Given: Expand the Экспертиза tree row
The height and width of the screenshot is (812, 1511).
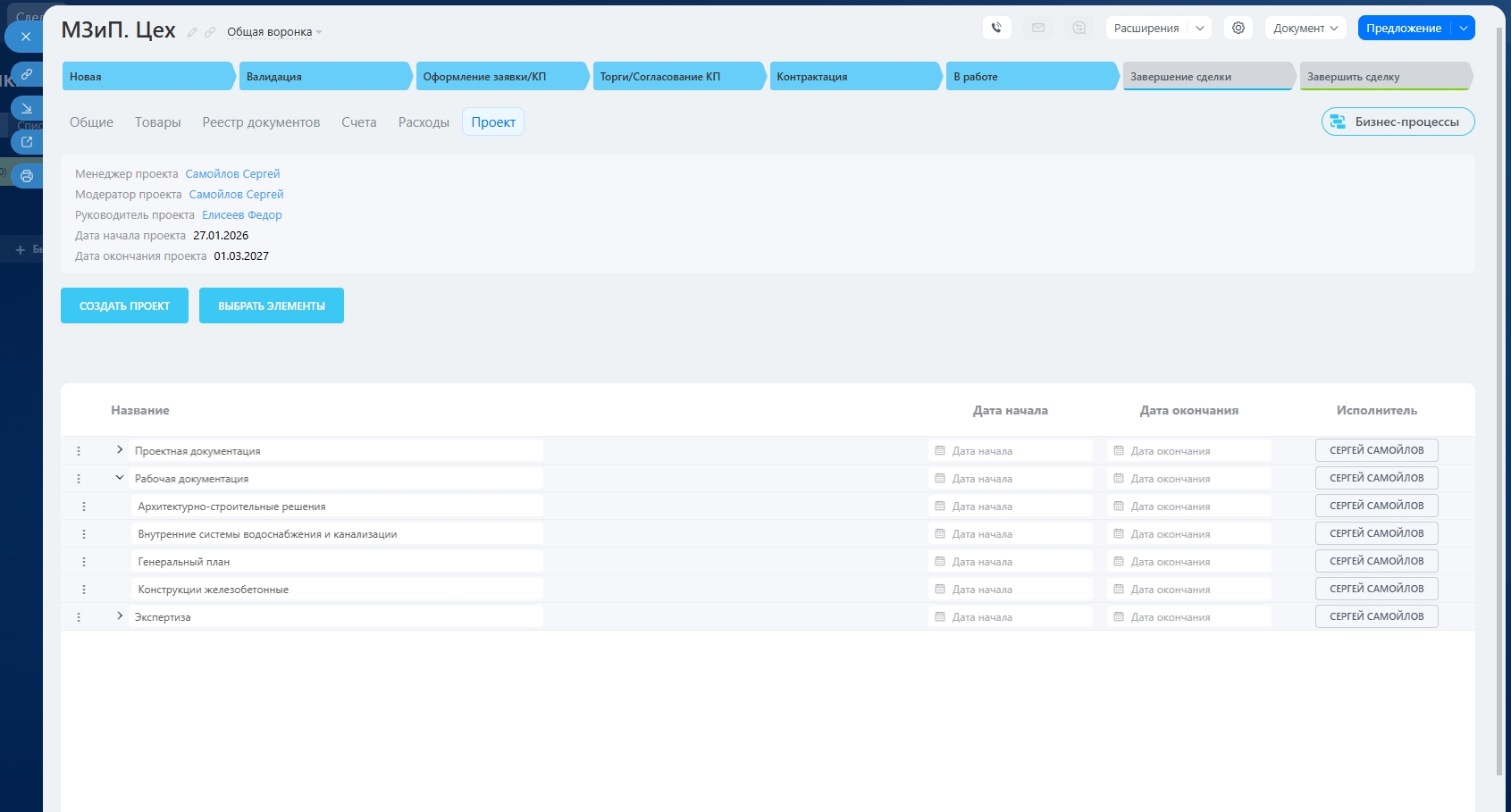Looking at the screenshot, I should (x=120, y=616).
